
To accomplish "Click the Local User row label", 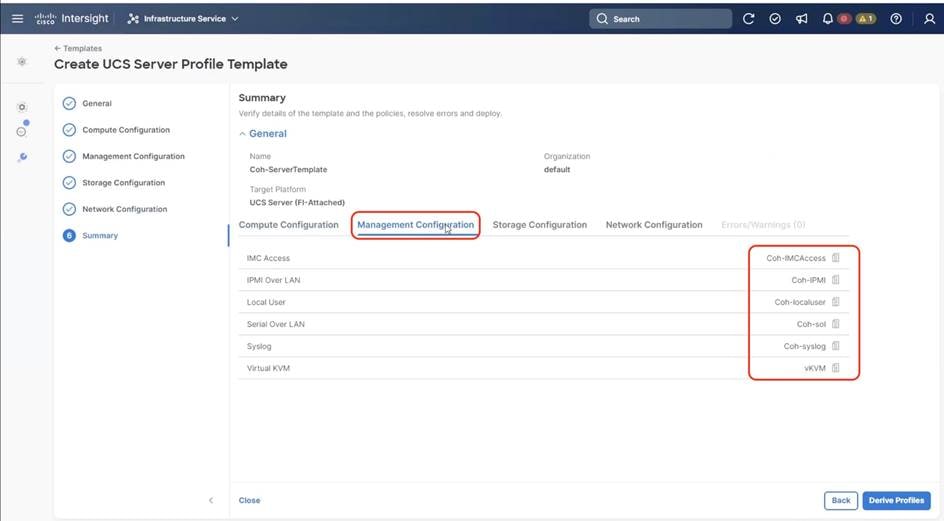I will tap(266, 302).
